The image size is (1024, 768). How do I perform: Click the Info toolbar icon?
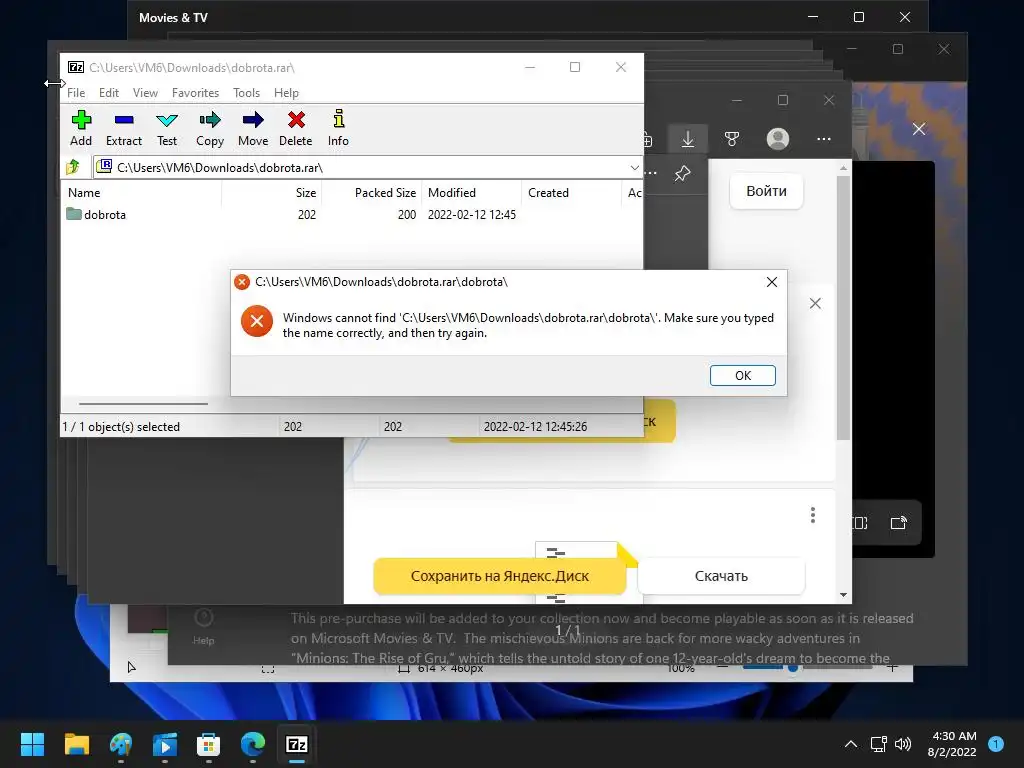click(338, 128)
